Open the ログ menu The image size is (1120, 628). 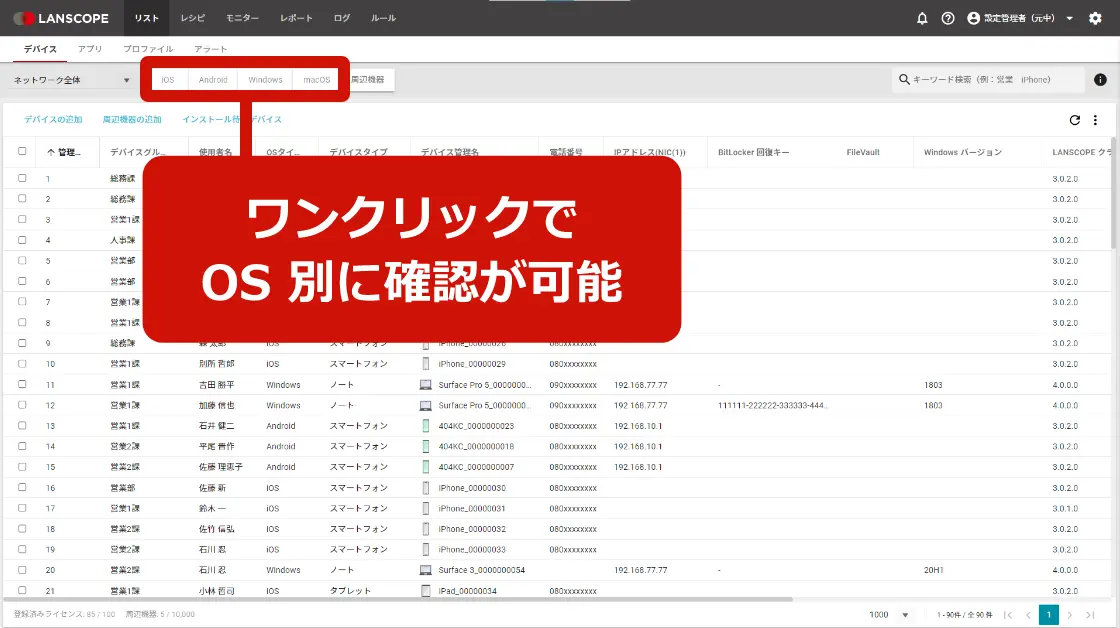pyautogui.click(x=341, y=19)
